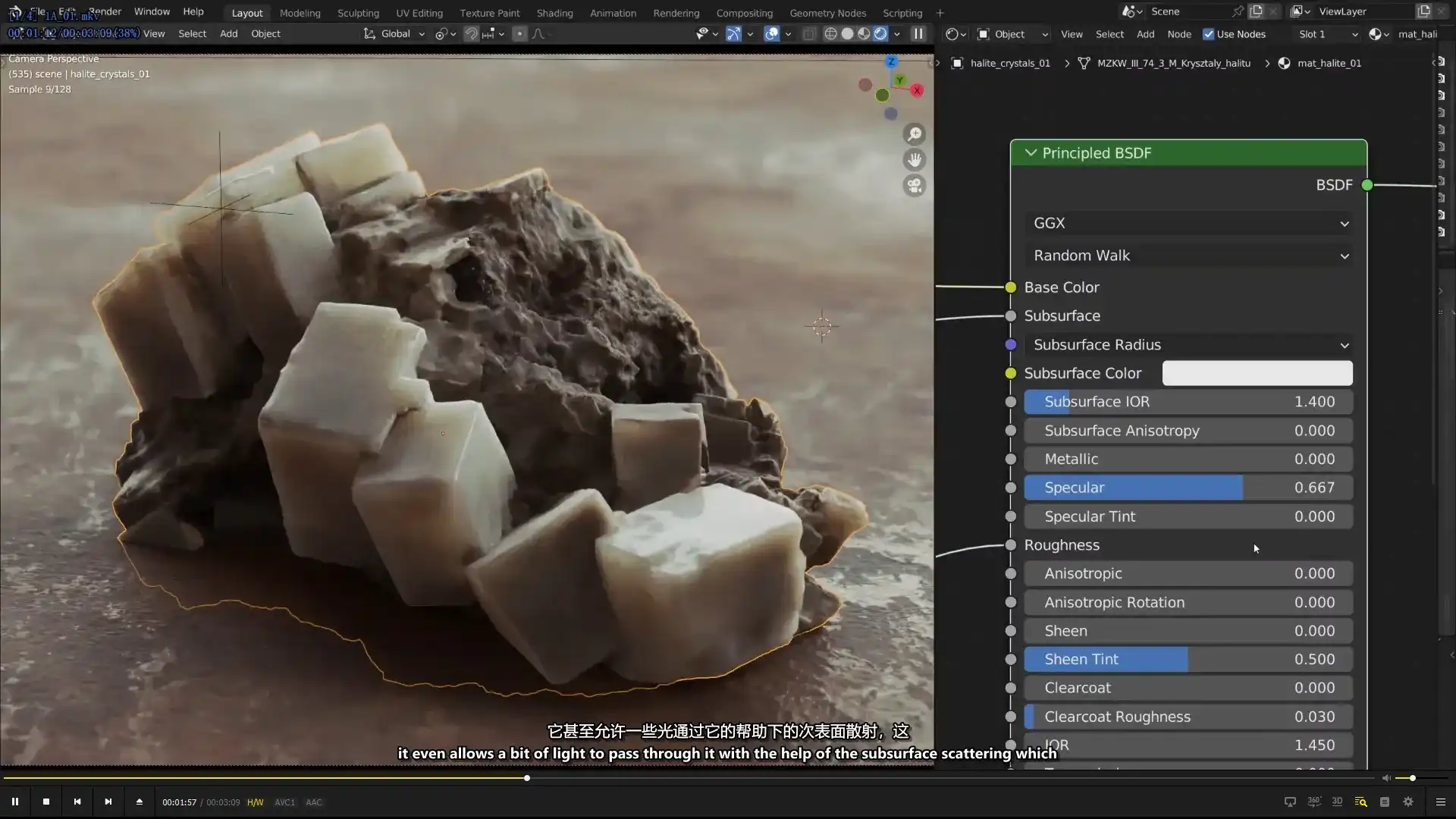This screenshot has width=1456, height=819.
Task: Add a new view layer icon
Action: pos(1423,11)
